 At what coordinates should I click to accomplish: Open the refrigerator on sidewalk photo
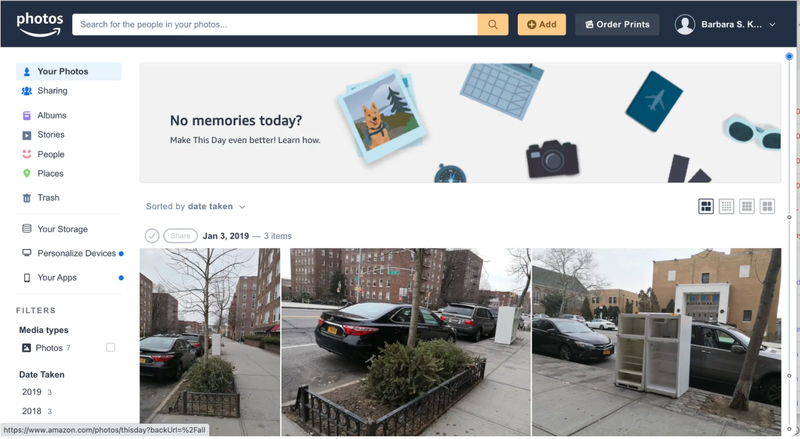tap(657, 342)
